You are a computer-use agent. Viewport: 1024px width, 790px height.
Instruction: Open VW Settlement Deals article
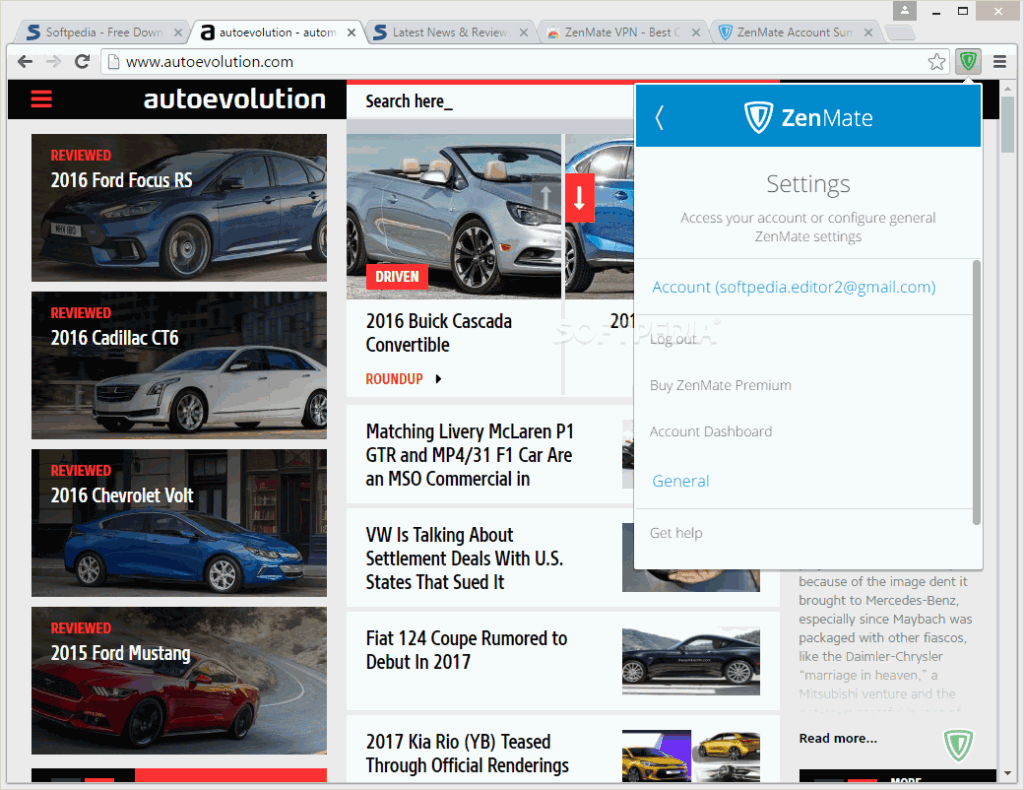click(464, 558)
